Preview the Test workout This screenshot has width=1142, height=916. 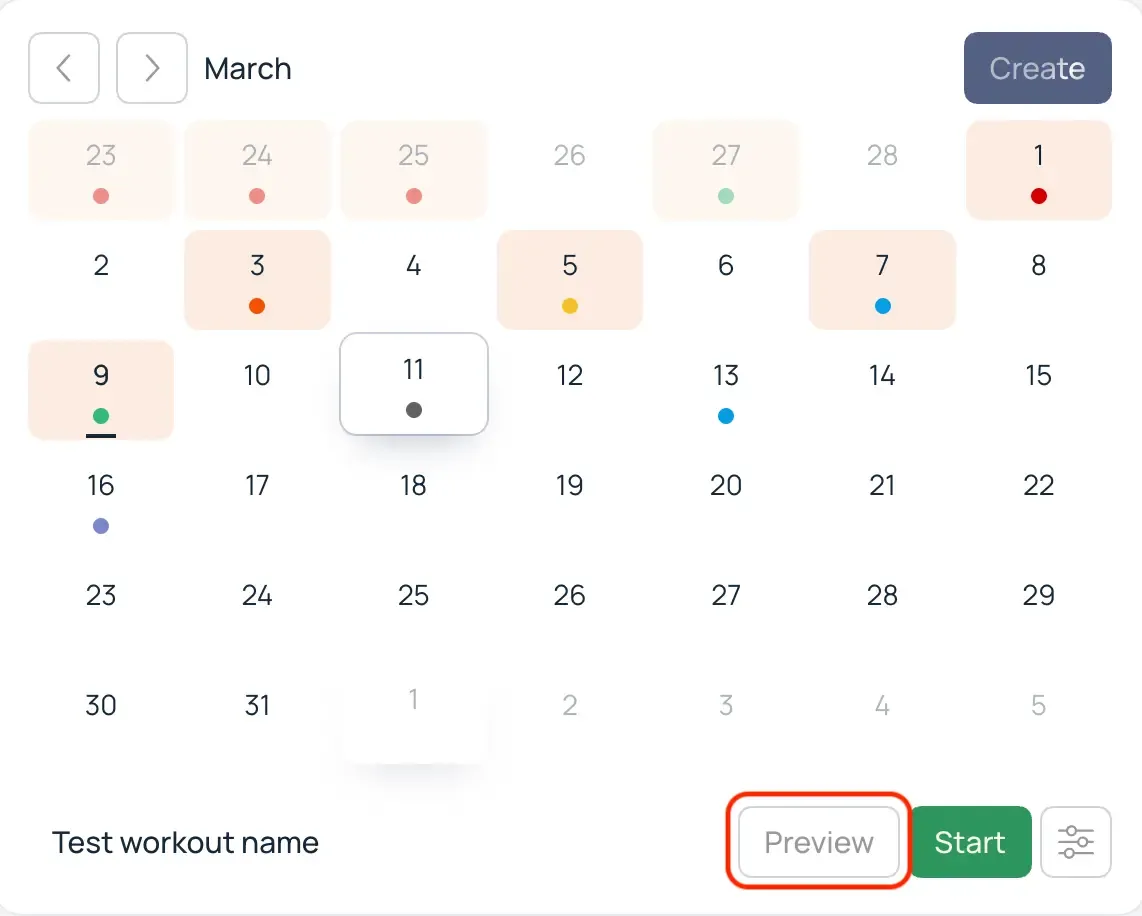tap(817, 842)
